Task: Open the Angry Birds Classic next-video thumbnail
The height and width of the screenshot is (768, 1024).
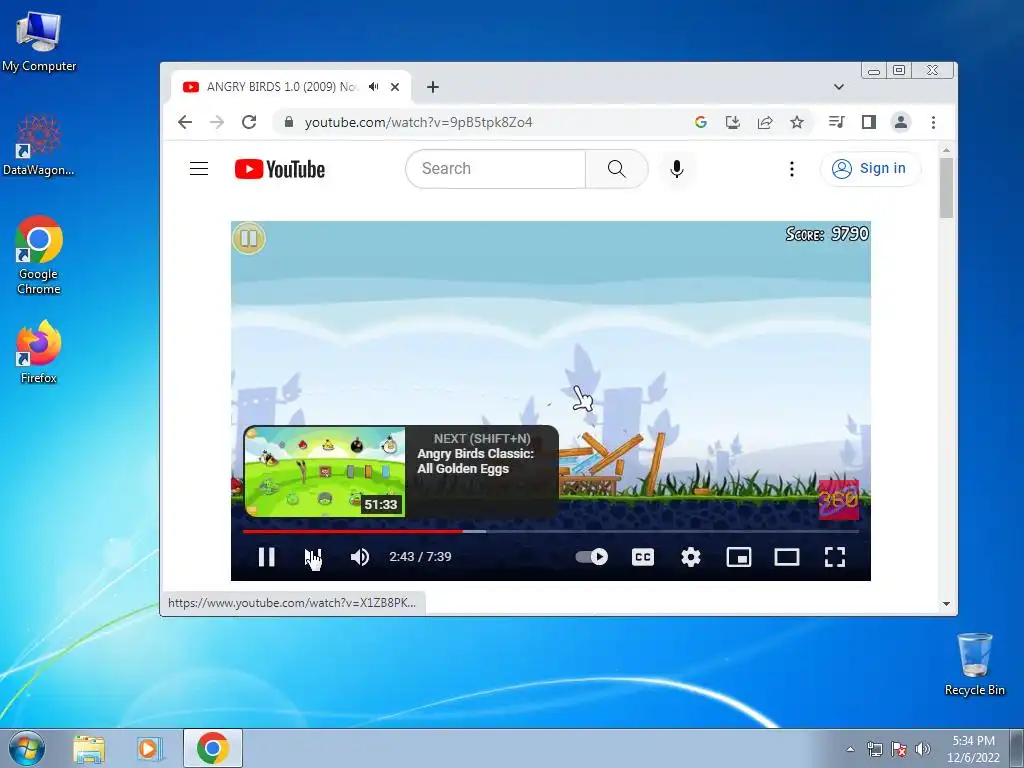Action: pyautogui.click(x=325, y=472)
